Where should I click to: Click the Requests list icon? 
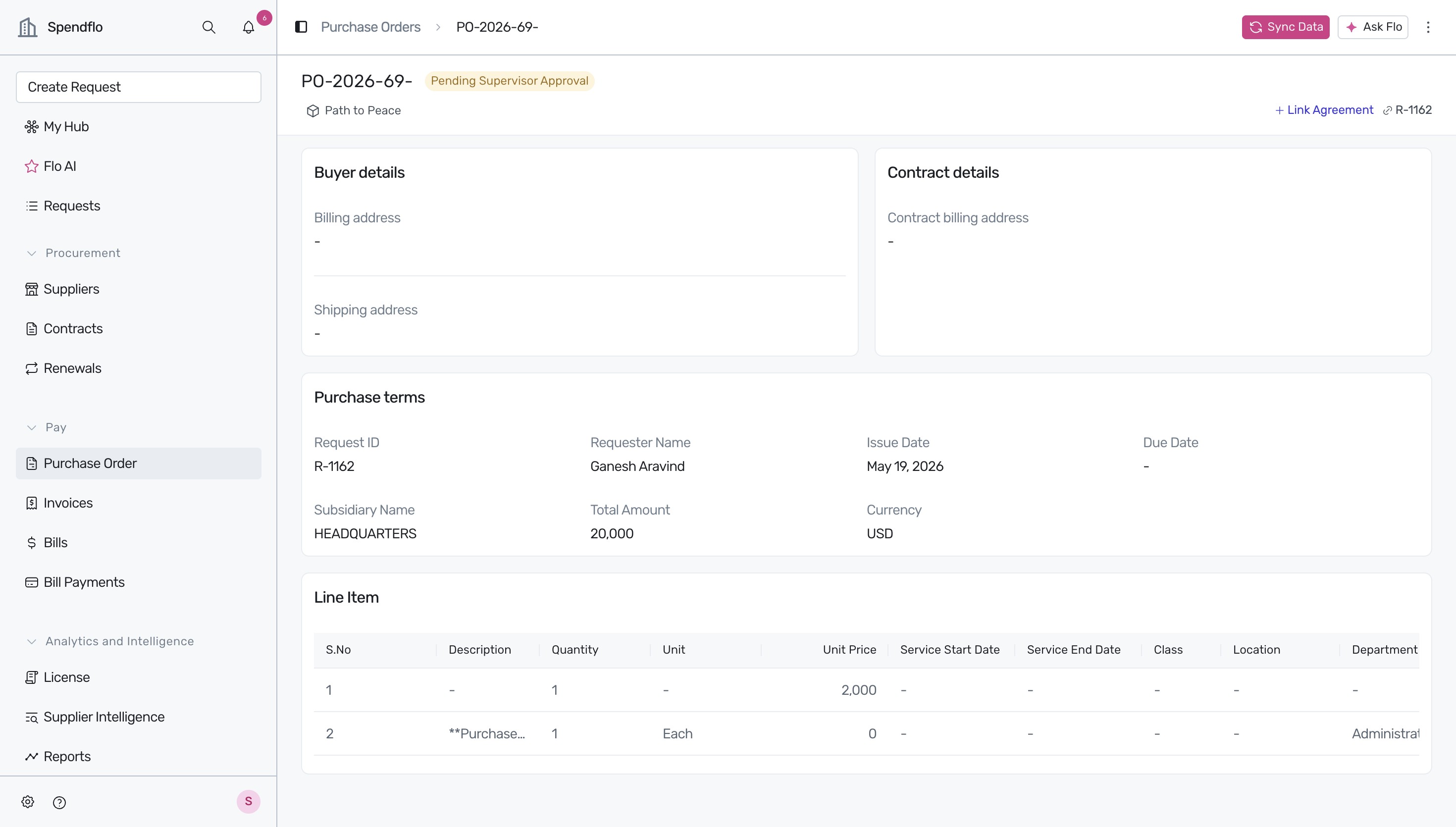tap(31, 206)
